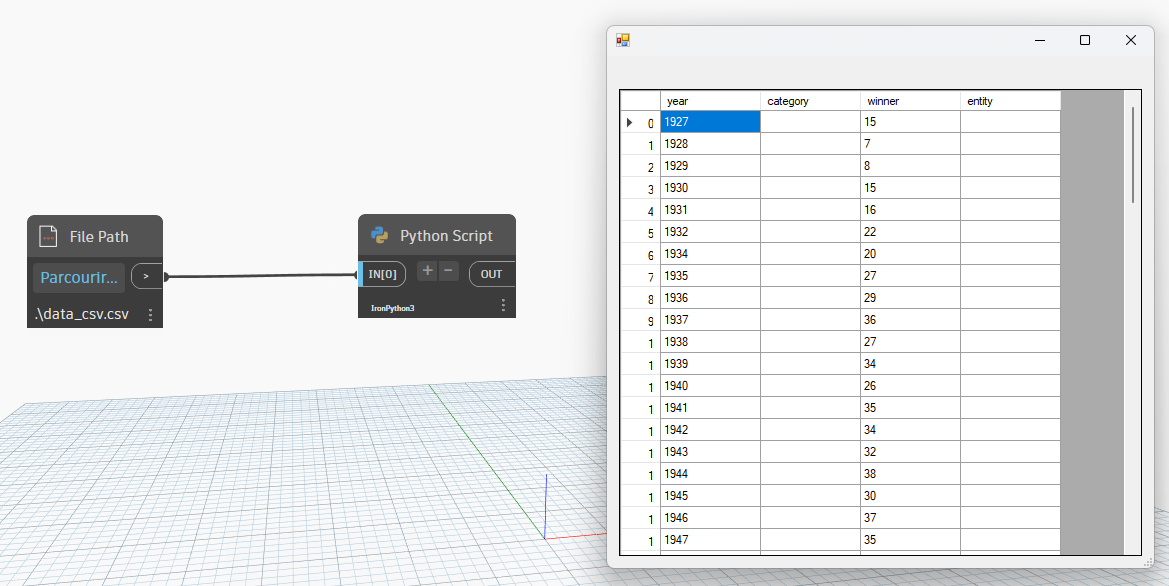
Task: Select the year cell 1936
Action: tap(710, 297)
